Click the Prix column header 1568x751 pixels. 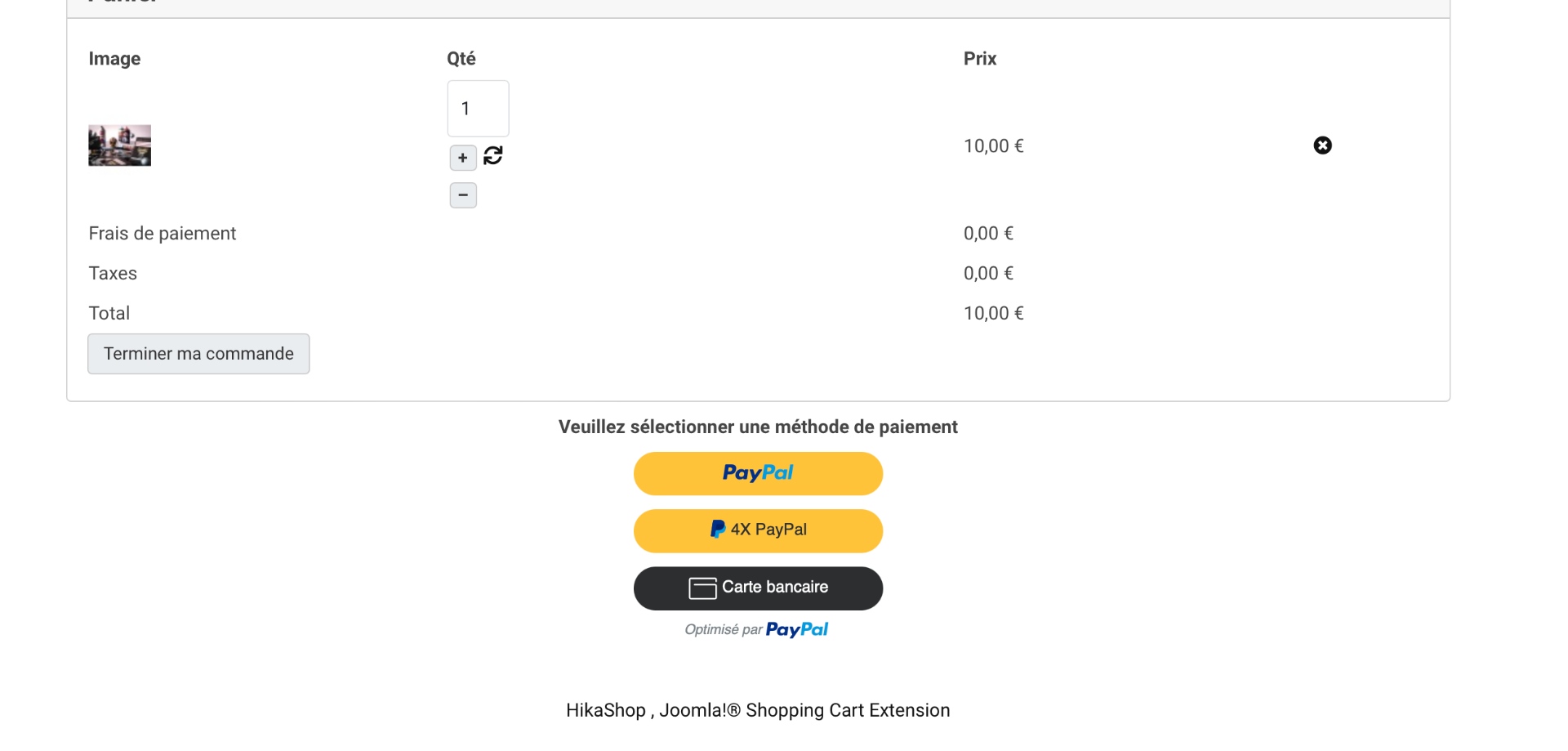pyautogui.click(x=980, y=59)
